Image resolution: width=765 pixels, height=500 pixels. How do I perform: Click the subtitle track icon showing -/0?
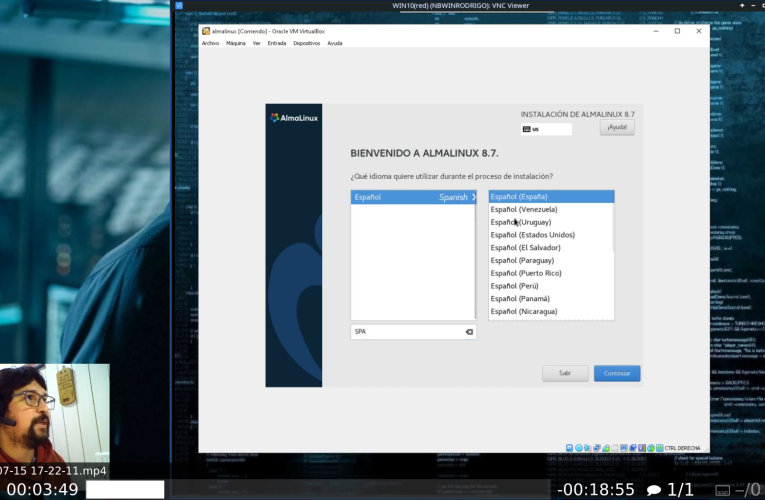pos(738,489)
